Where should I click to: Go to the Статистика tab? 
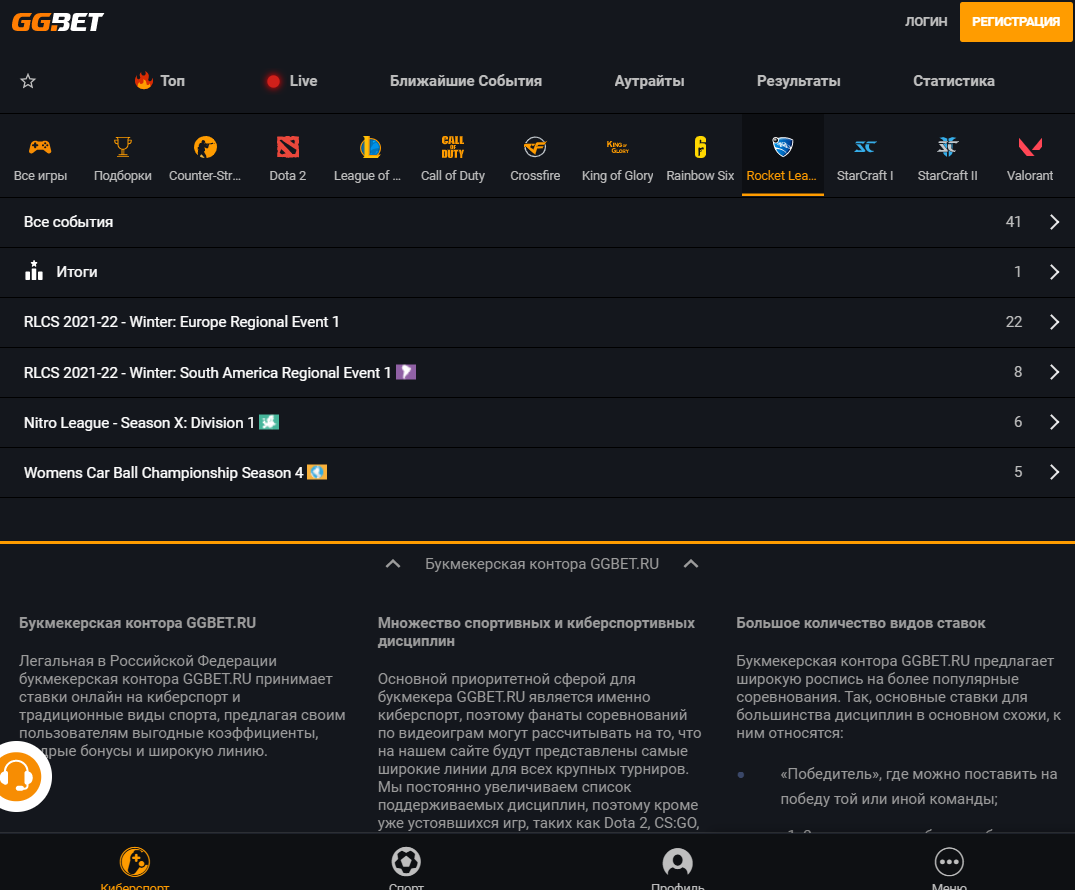coord(953,81)
